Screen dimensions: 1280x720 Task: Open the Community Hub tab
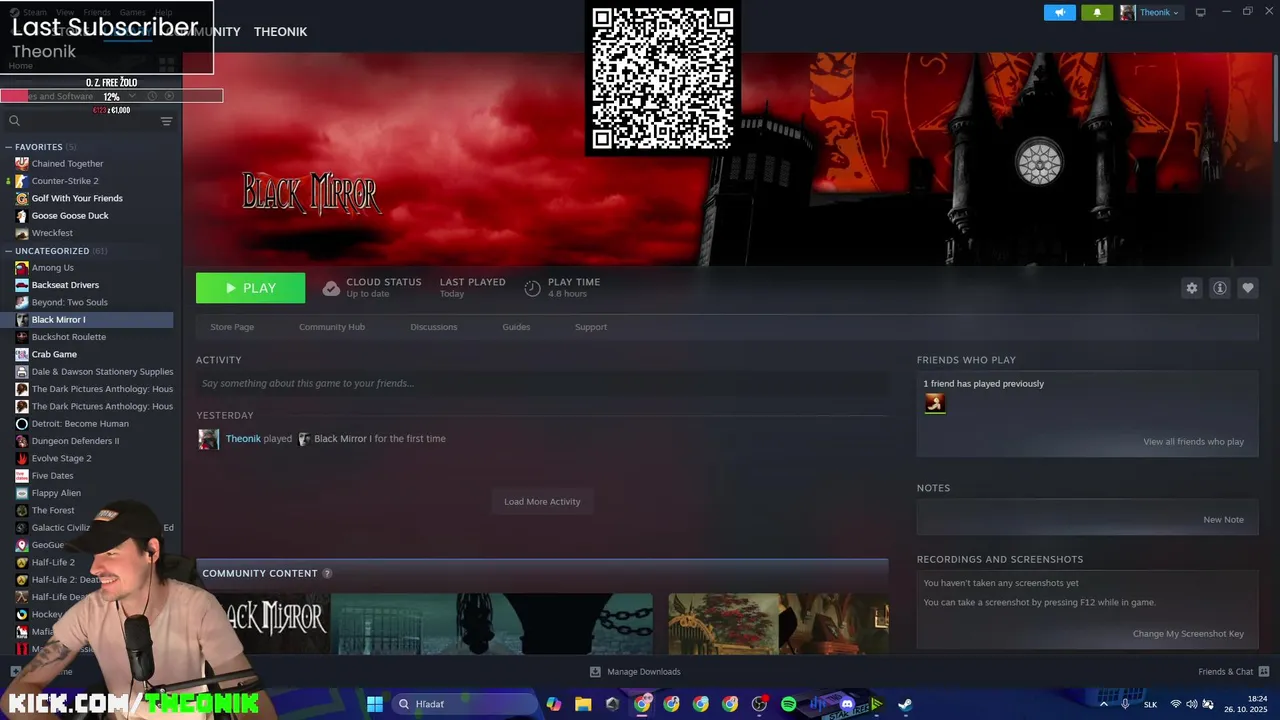point(332,327)
